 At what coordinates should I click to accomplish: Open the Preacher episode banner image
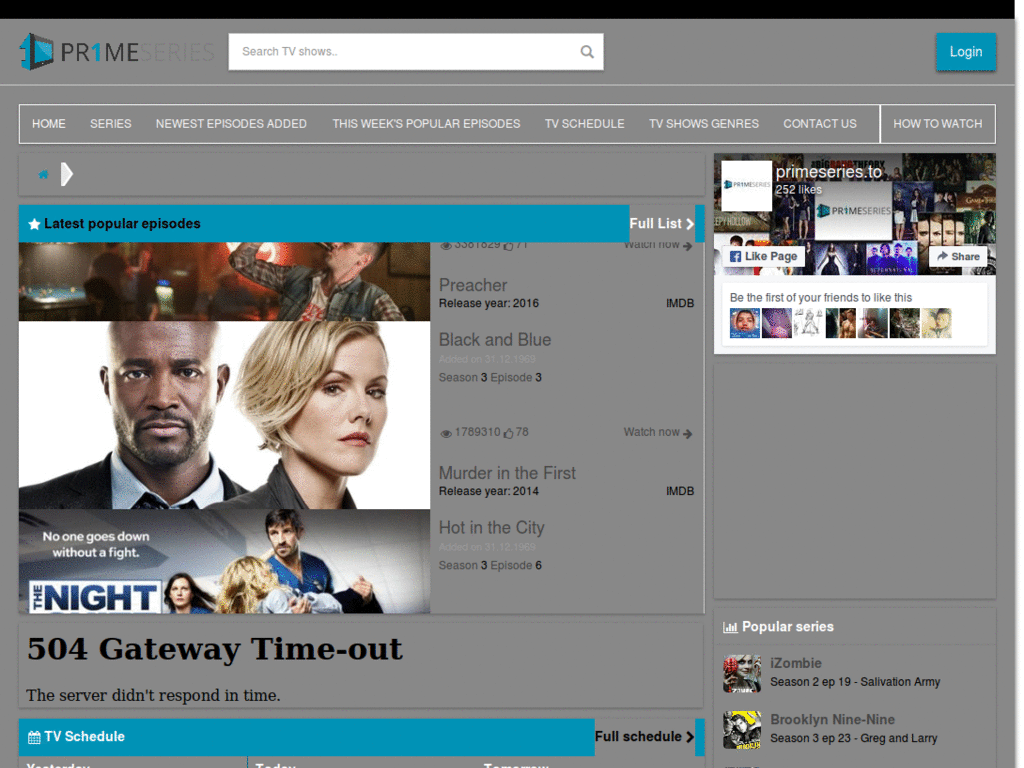224,281
